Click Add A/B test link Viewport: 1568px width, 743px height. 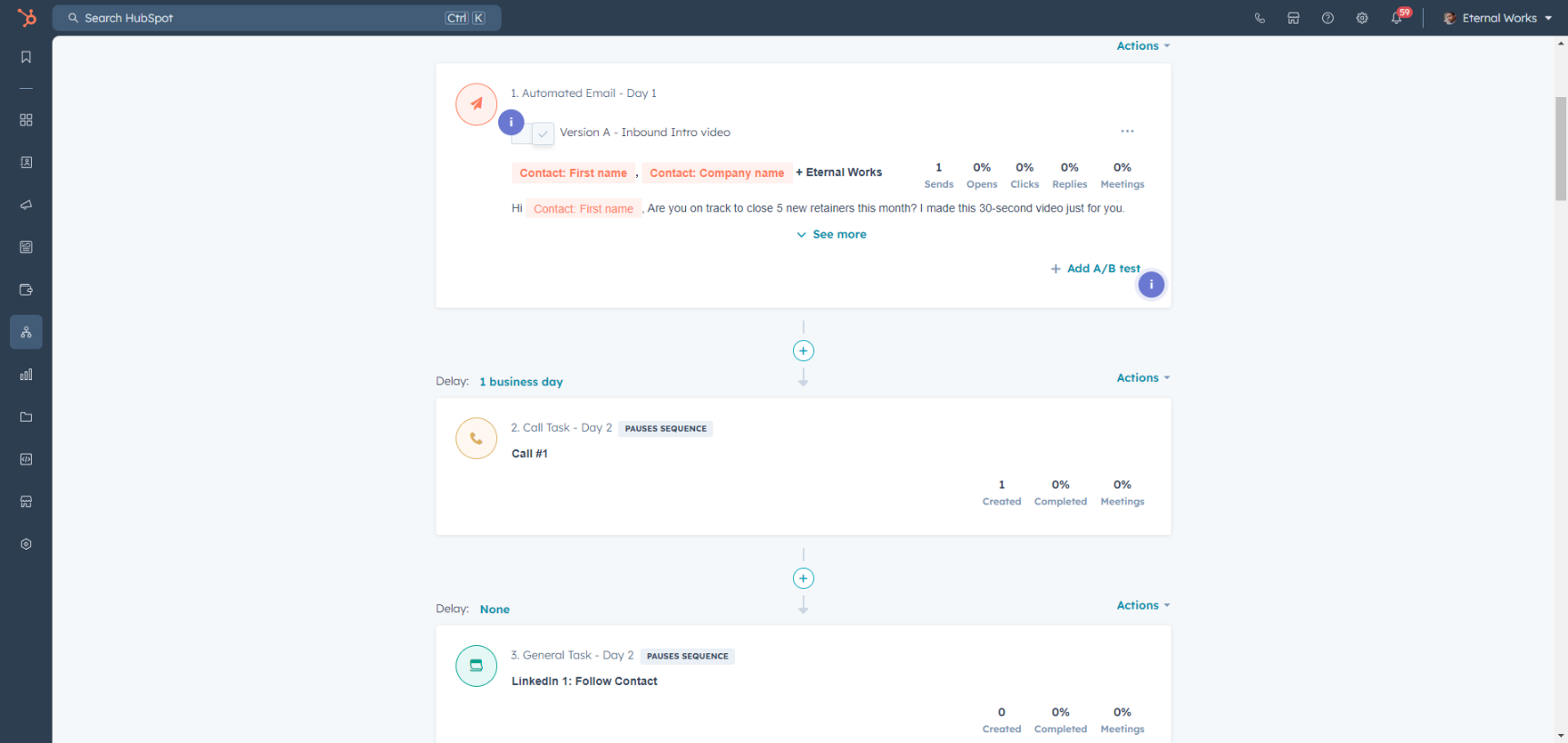(x=1095, y=269)
